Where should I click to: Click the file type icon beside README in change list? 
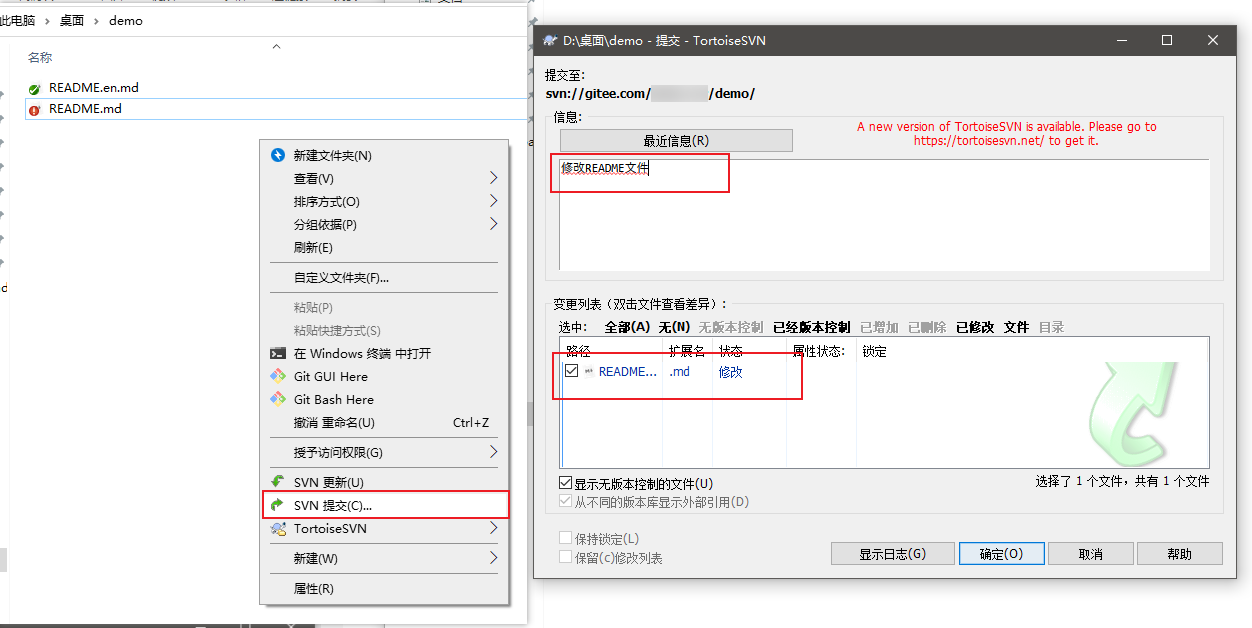pyautogui.click(x=589, y=372)
